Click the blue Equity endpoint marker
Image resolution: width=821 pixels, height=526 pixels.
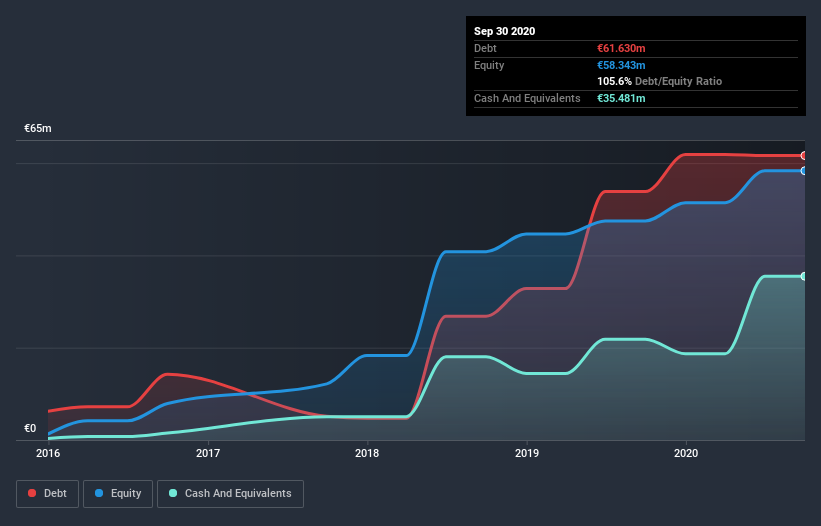[804, 171]
